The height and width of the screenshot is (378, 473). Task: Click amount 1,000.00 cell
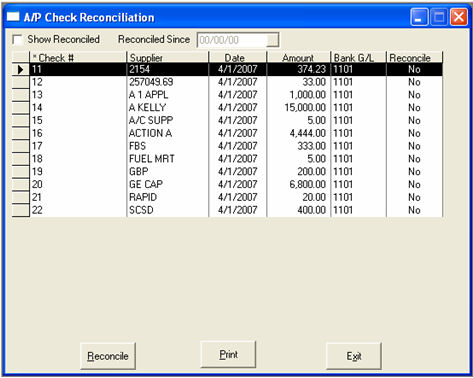299,95
